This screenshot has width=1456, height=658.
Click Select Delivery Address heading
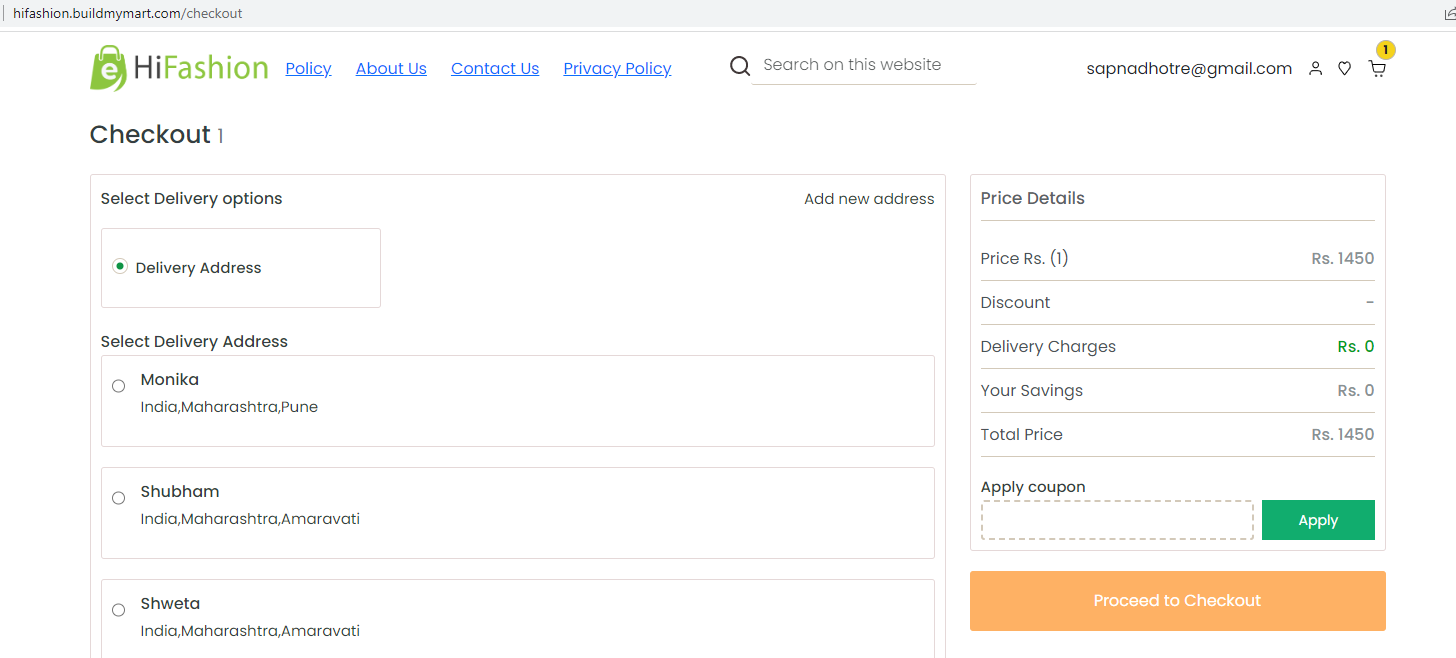[194, 341]
